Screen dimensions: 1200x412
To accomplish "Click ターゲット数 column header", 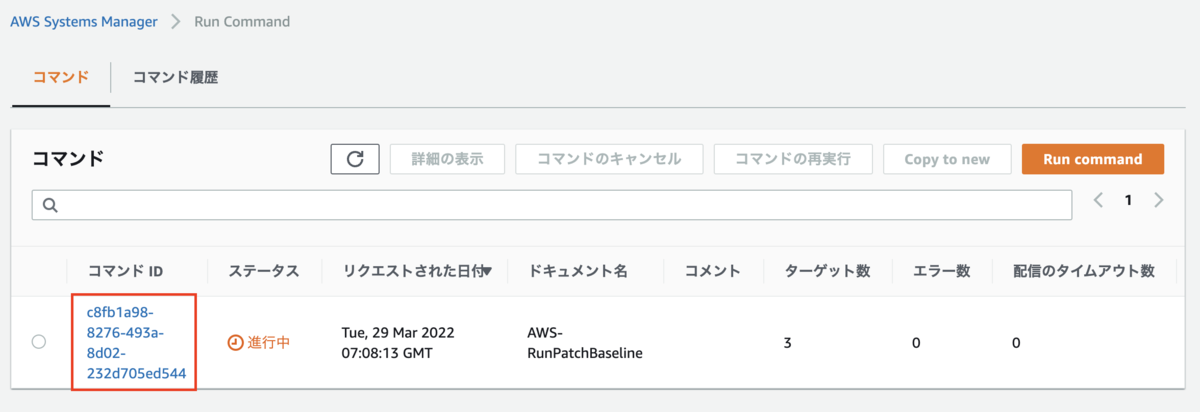I will pyautogui.click(x=827, y=271).
